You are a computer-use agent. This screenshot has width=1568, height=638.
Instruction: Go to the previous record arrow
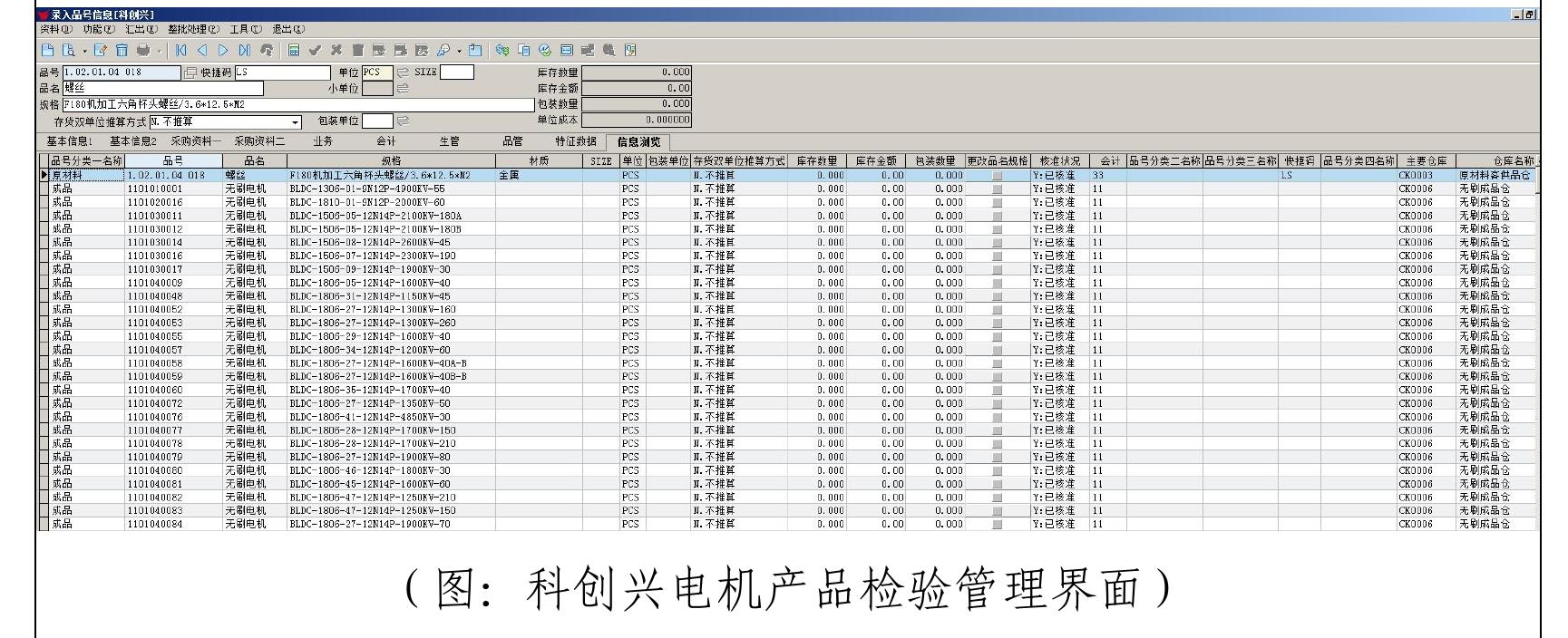pos(202,50)
